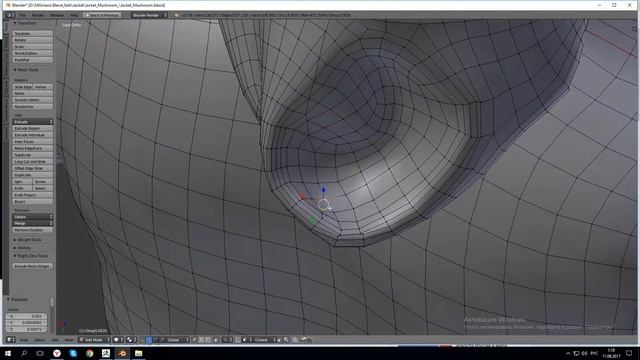Click Make Edge/Face button
640x360 pixels.
33,148
